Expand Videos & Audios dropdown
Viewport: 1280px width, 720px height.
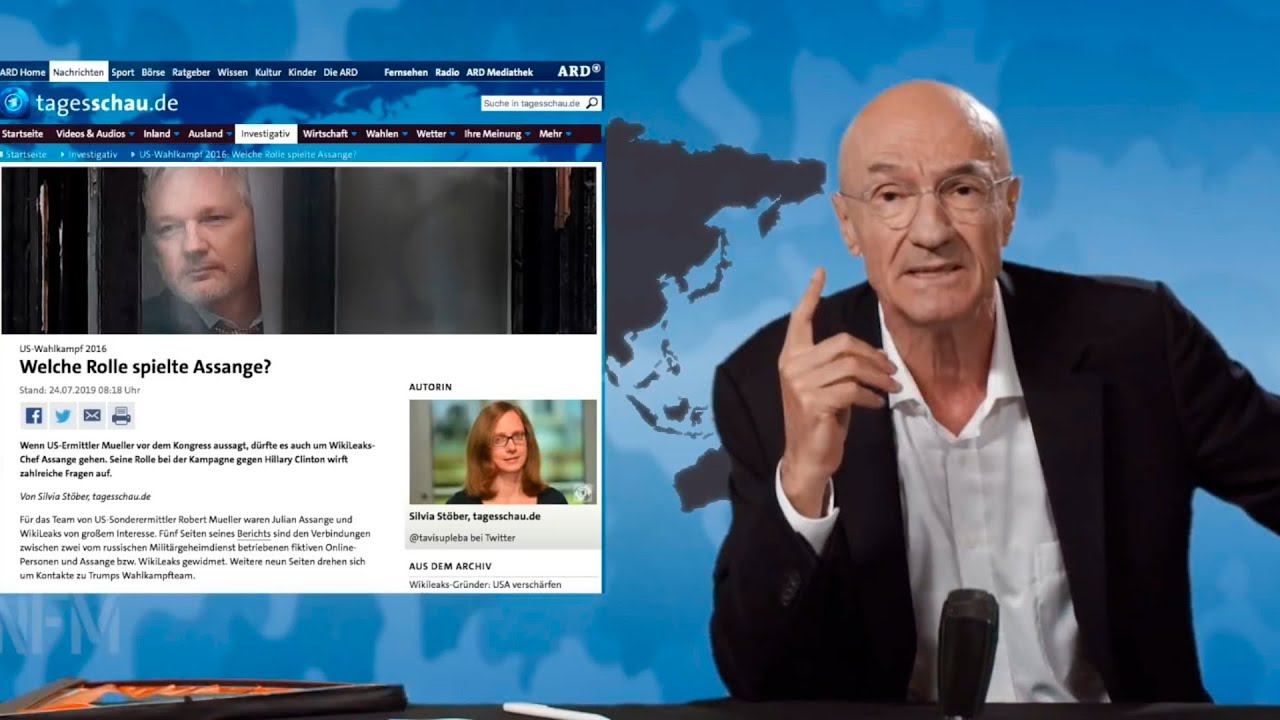pos(94,134)
